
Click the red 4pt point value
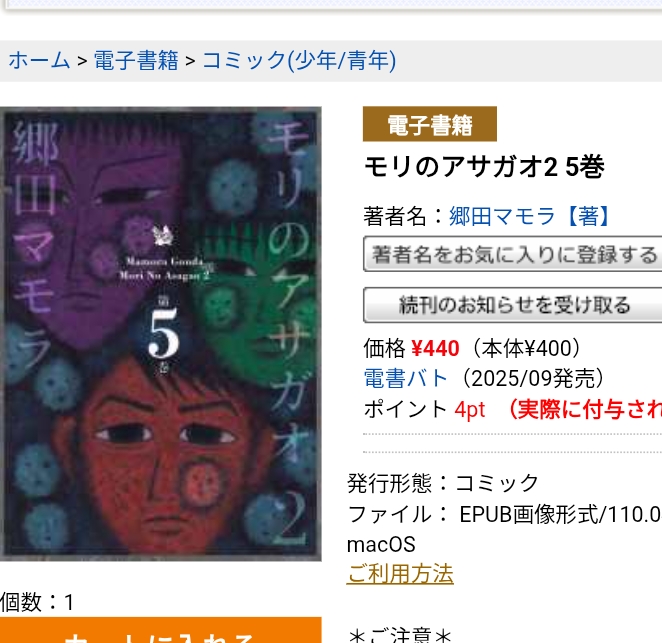coord(469,410)
